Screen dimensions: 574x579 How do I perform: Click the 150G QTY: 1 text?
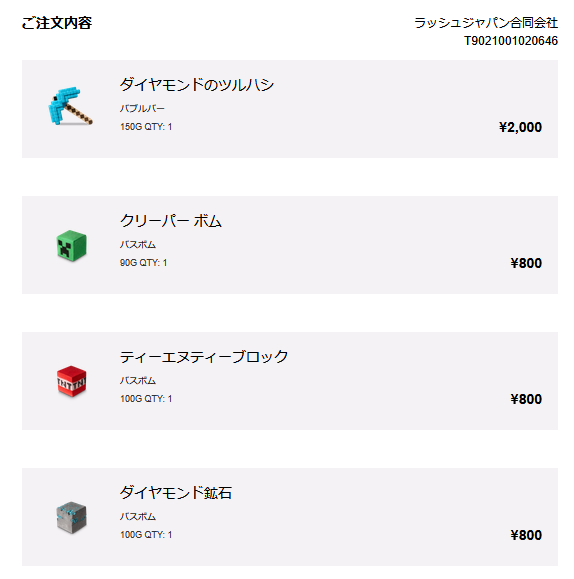point(146,127)
